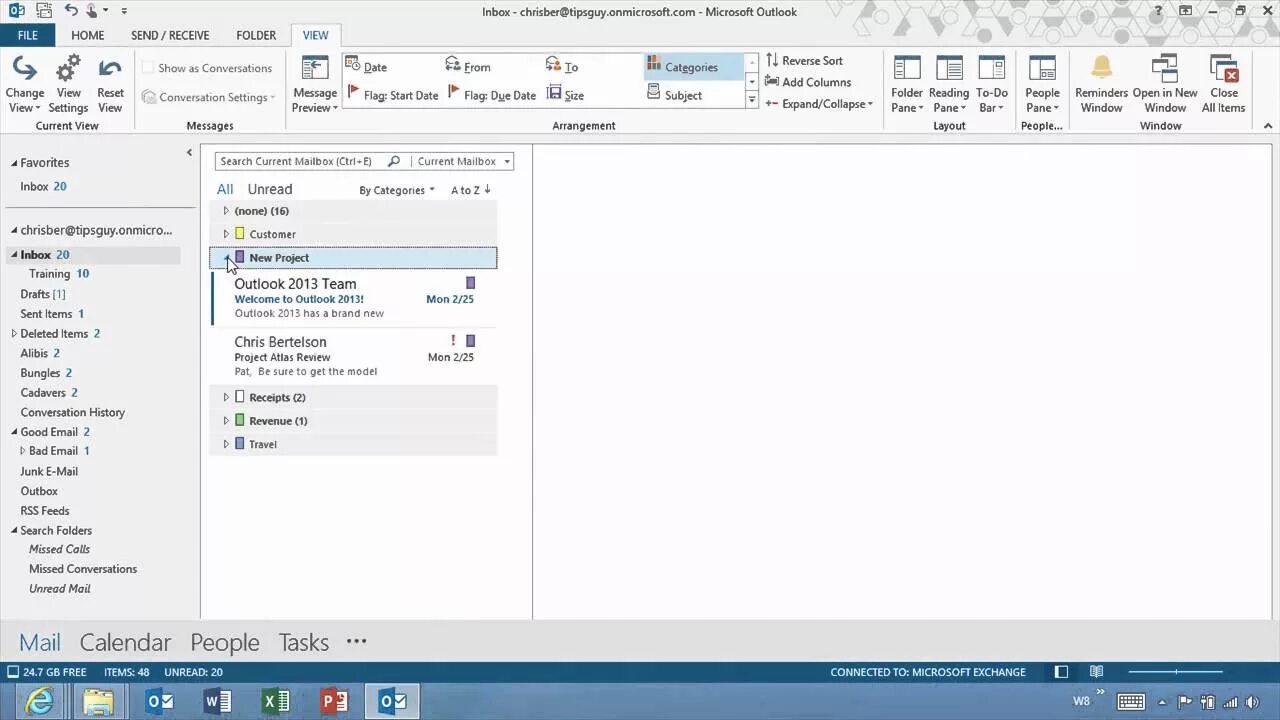
Task: Click the green Revenue category swatch
Action: tap(239, 420)
